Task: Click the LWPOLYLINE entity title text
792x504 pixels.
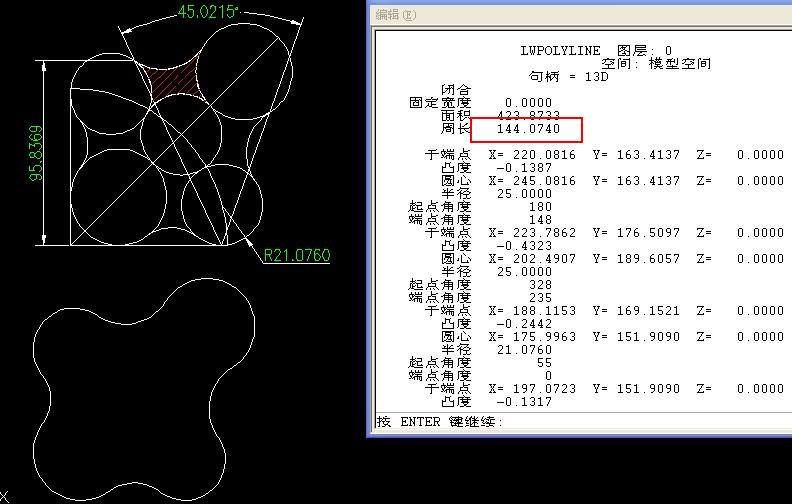Action: [560, 51]
